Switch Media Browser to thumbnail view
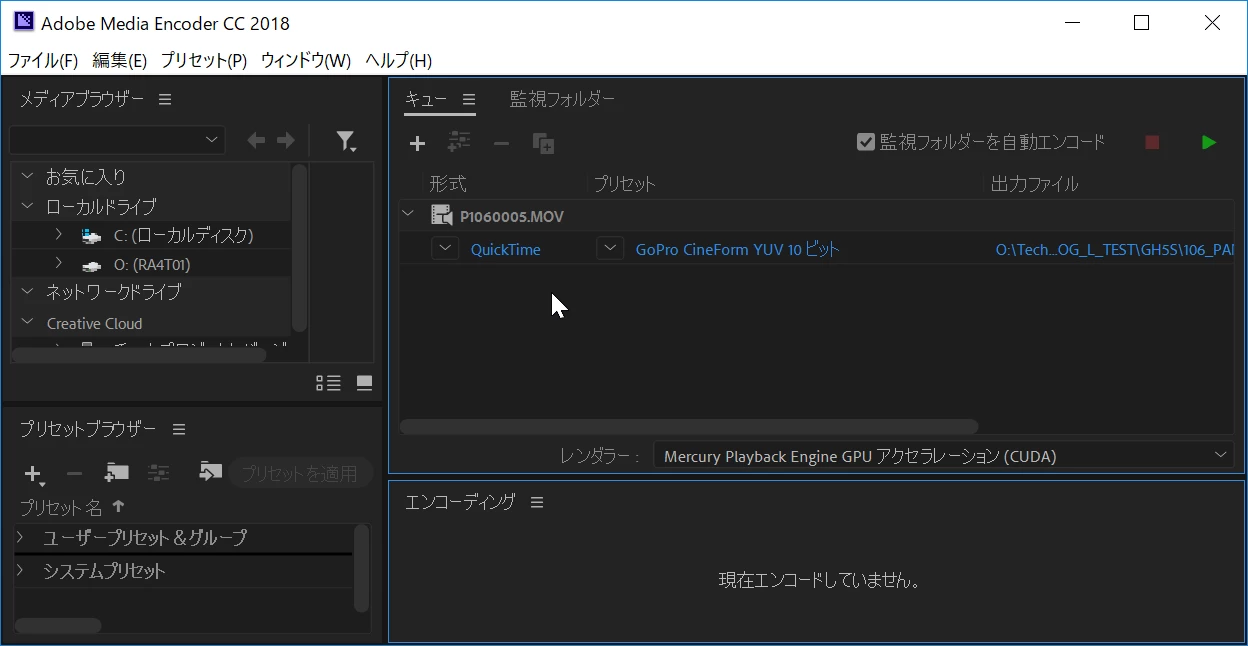Screen dimensions: 1248x646 (x=364, y=383)
